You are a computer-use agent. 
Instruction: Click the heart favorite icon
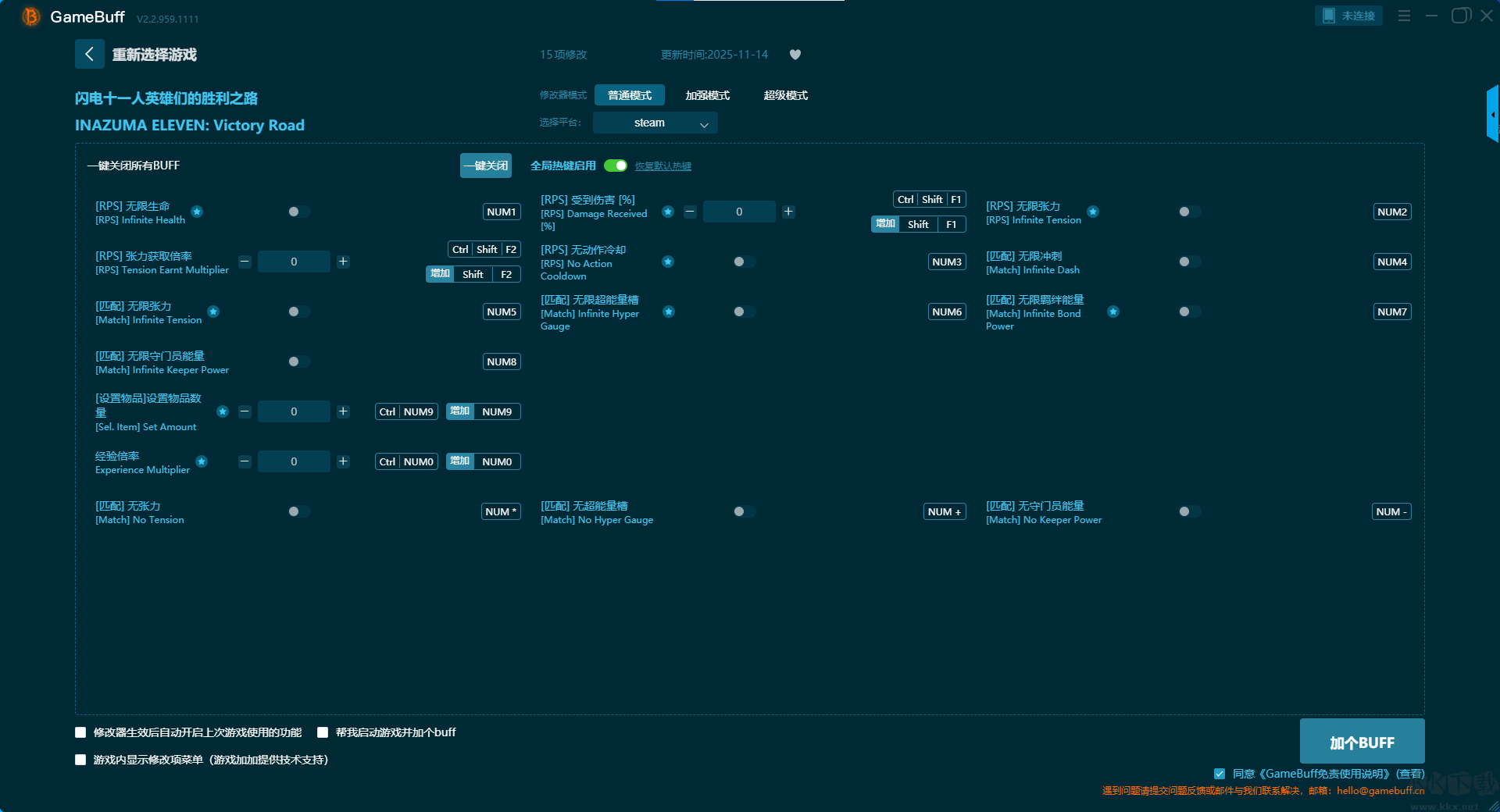click(x=795, y=55)
